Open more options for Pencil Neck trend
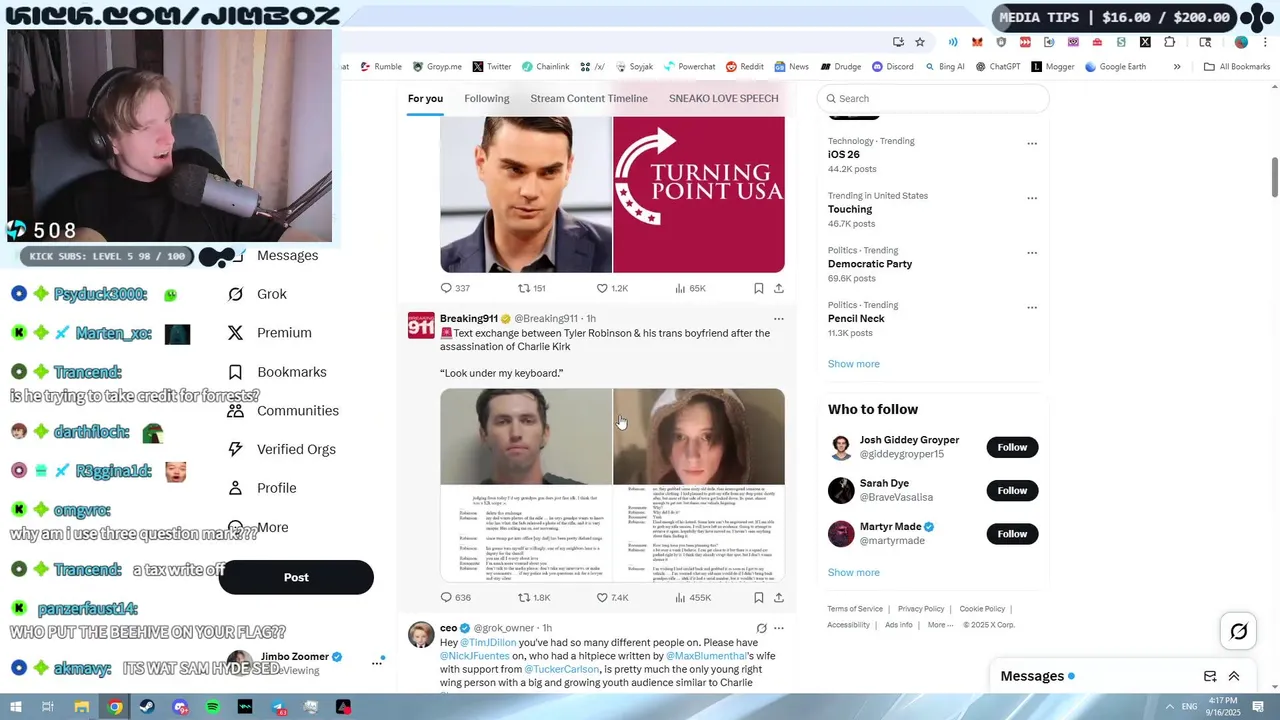The width and height of the screenshot is (1280, 720). click(1032, 307)
